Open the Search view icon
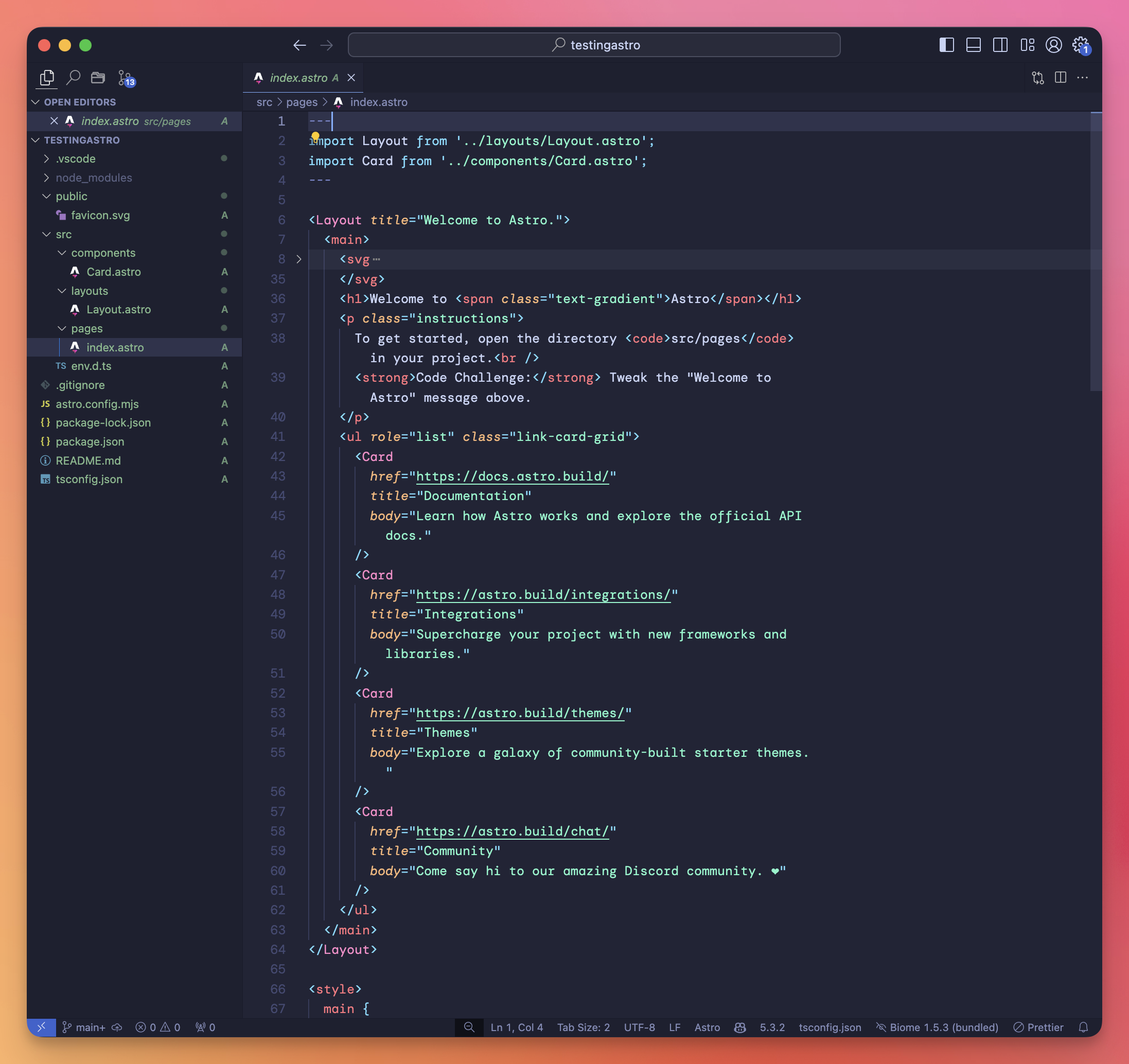 (73, 77)
